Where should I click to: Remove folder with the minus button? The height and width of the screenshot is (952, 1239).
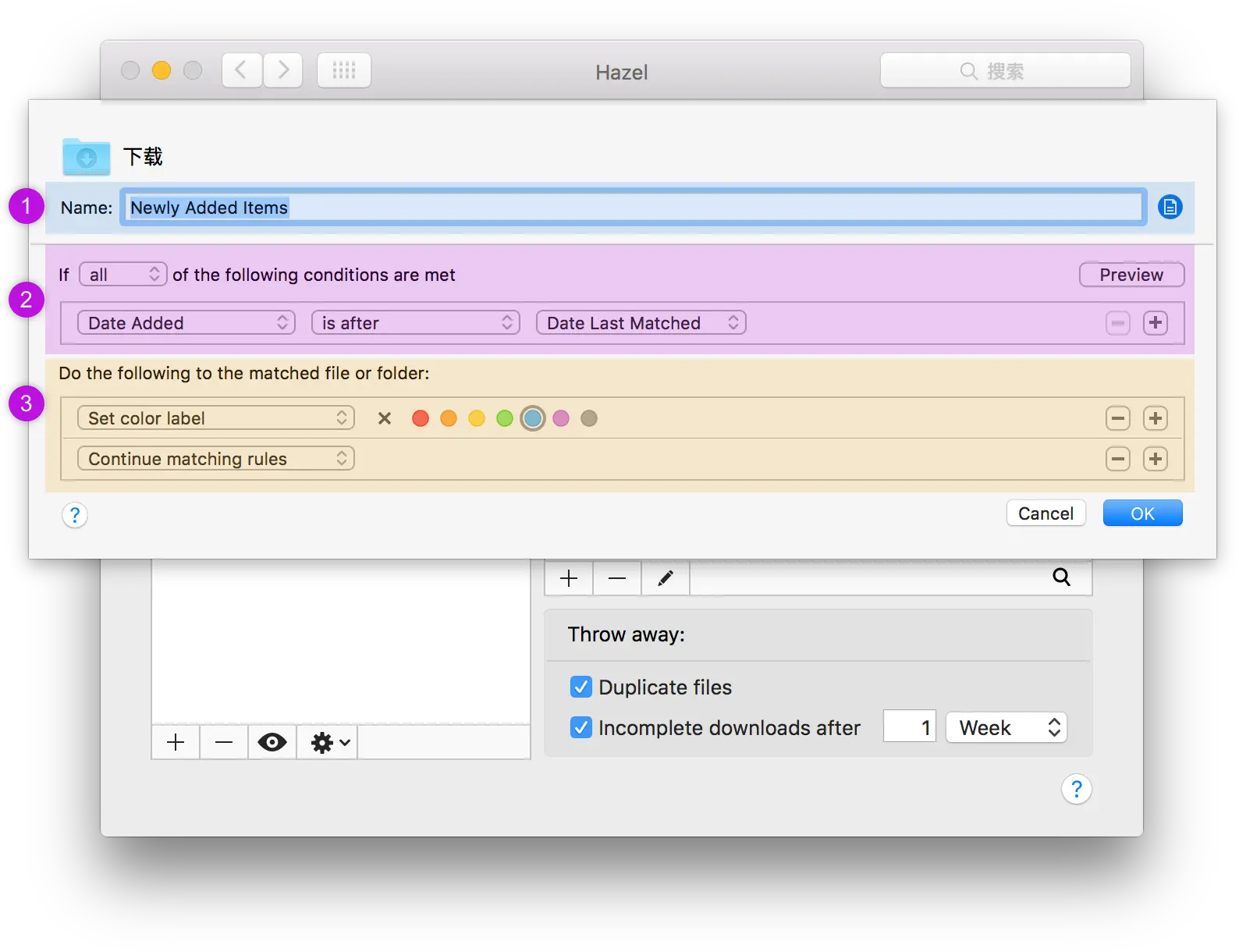tap(224, 742)
